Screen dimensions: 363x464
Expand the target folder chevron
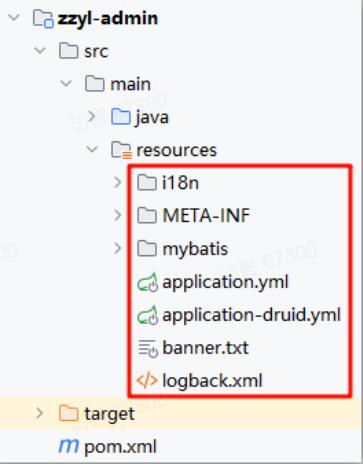(x=40, y=413)
